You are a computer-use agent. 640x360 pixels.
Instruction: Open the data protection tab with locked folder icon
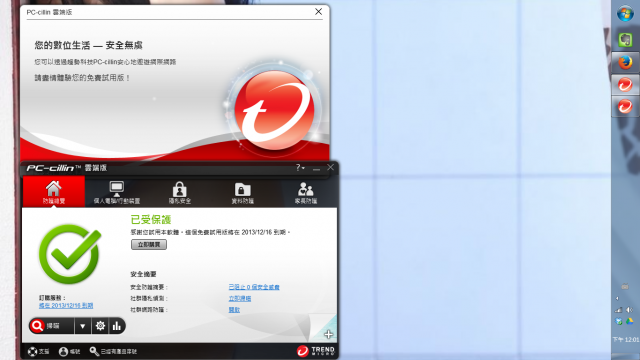point(242,192)
